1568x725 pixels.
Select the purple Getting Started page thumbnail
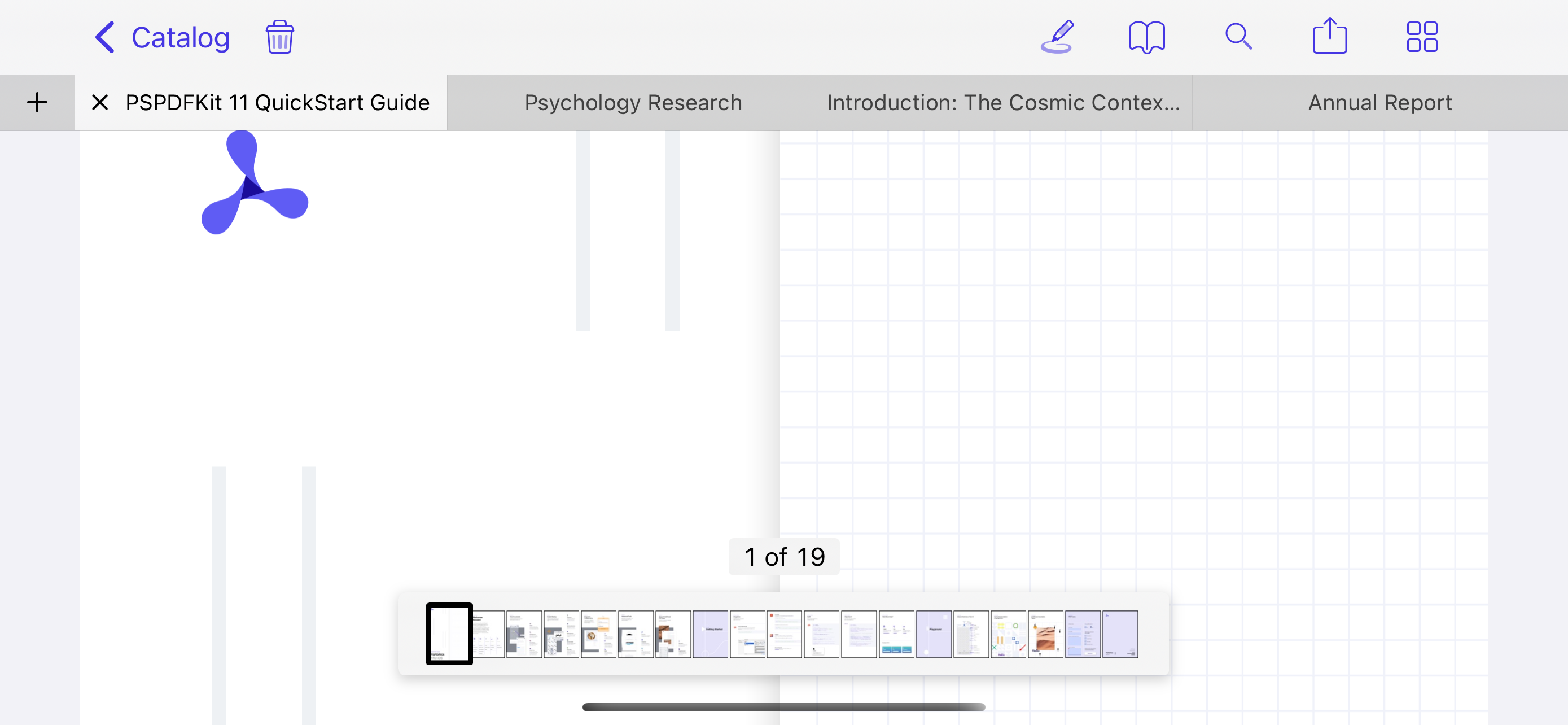[711, 634]
